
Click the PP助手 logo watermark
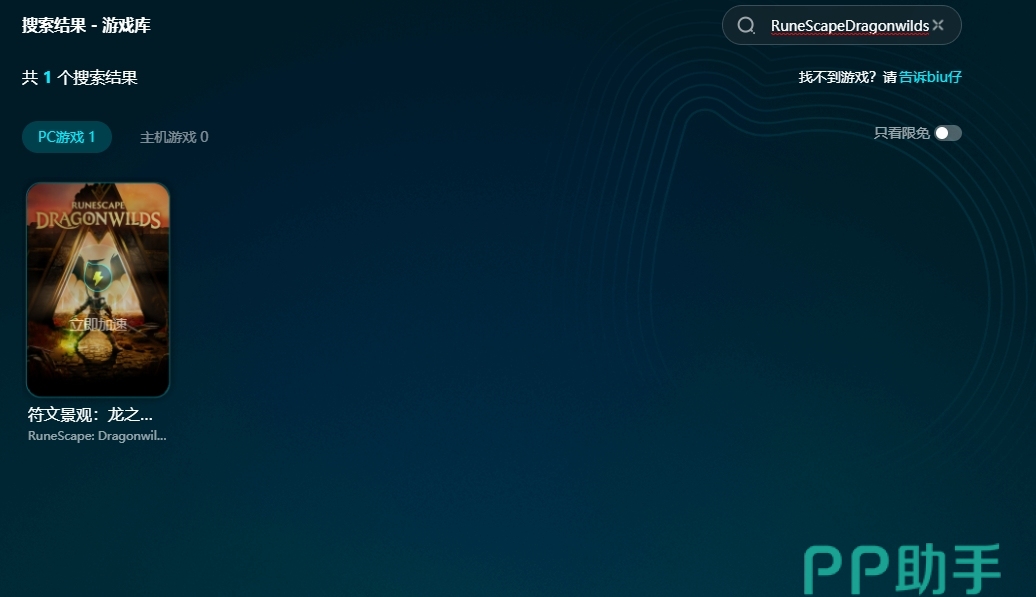coord(902,568)
